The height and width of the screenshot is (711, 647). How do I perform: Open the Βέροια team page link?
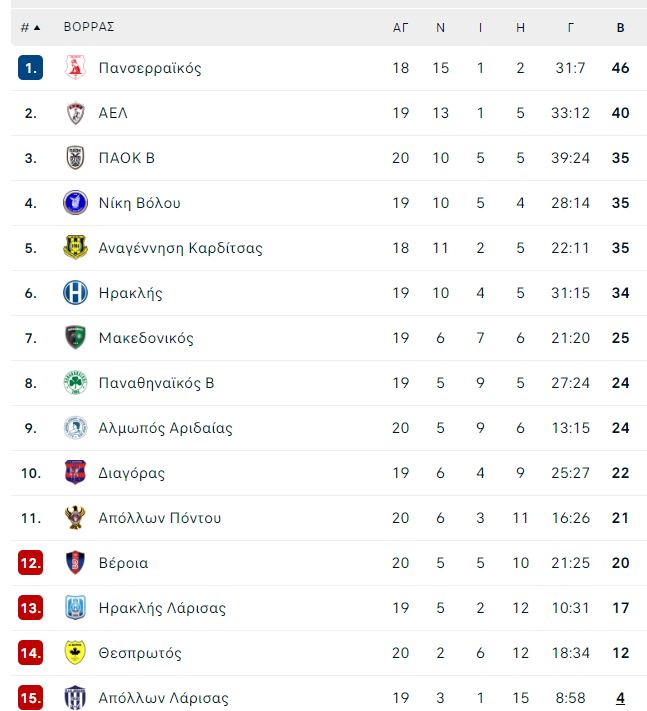click(x=123, y=563)
